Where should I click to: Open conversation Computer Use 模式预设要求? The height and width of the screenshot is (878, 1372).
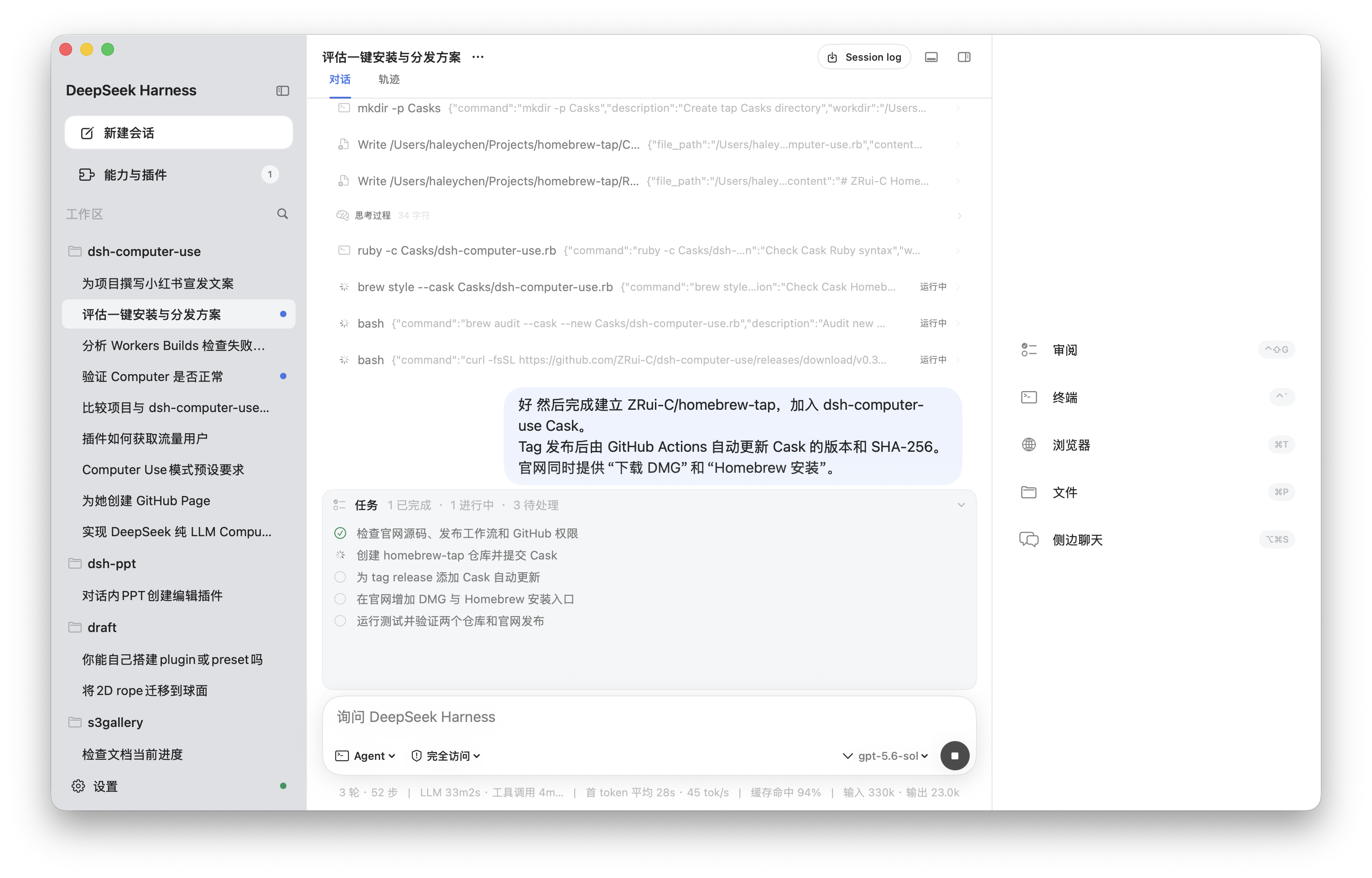178,469
